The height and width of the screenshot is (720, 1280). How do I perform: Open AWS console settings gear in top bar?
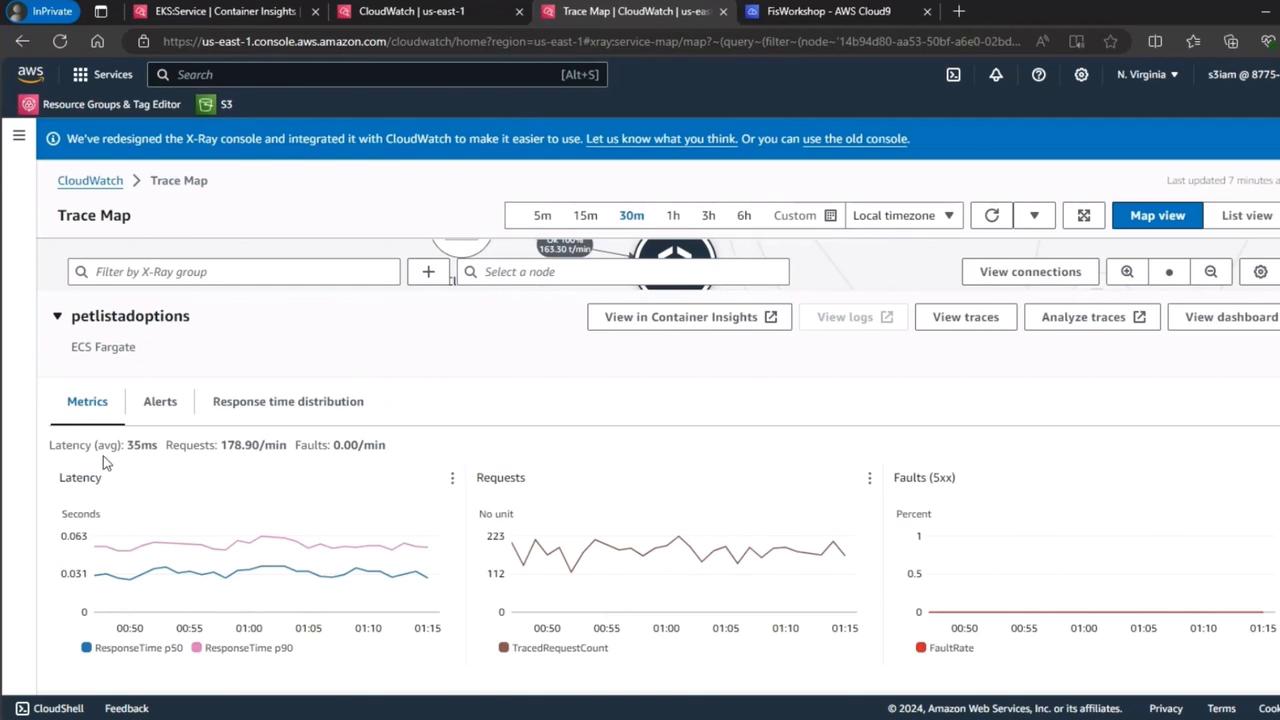coord(1081,75)
